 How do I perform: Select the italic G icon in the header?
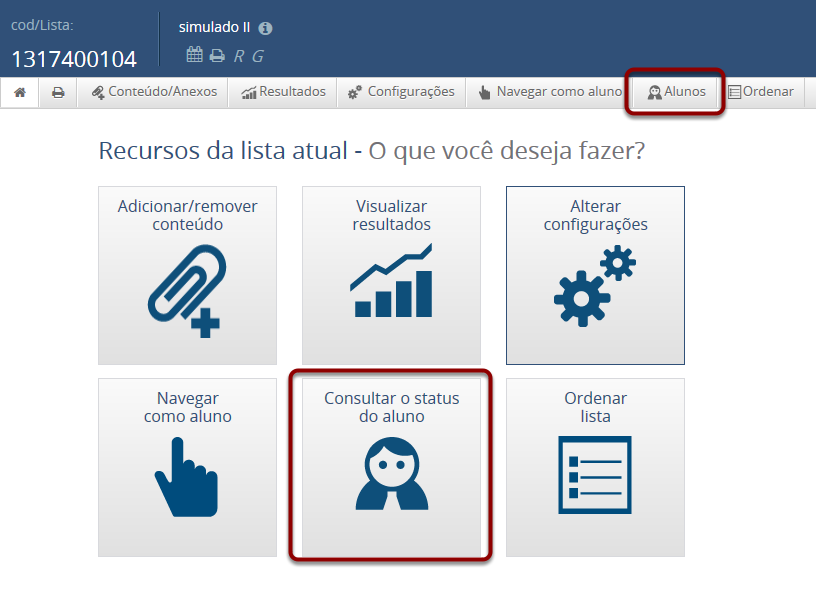pyautogui.click(x=256, y=53)
